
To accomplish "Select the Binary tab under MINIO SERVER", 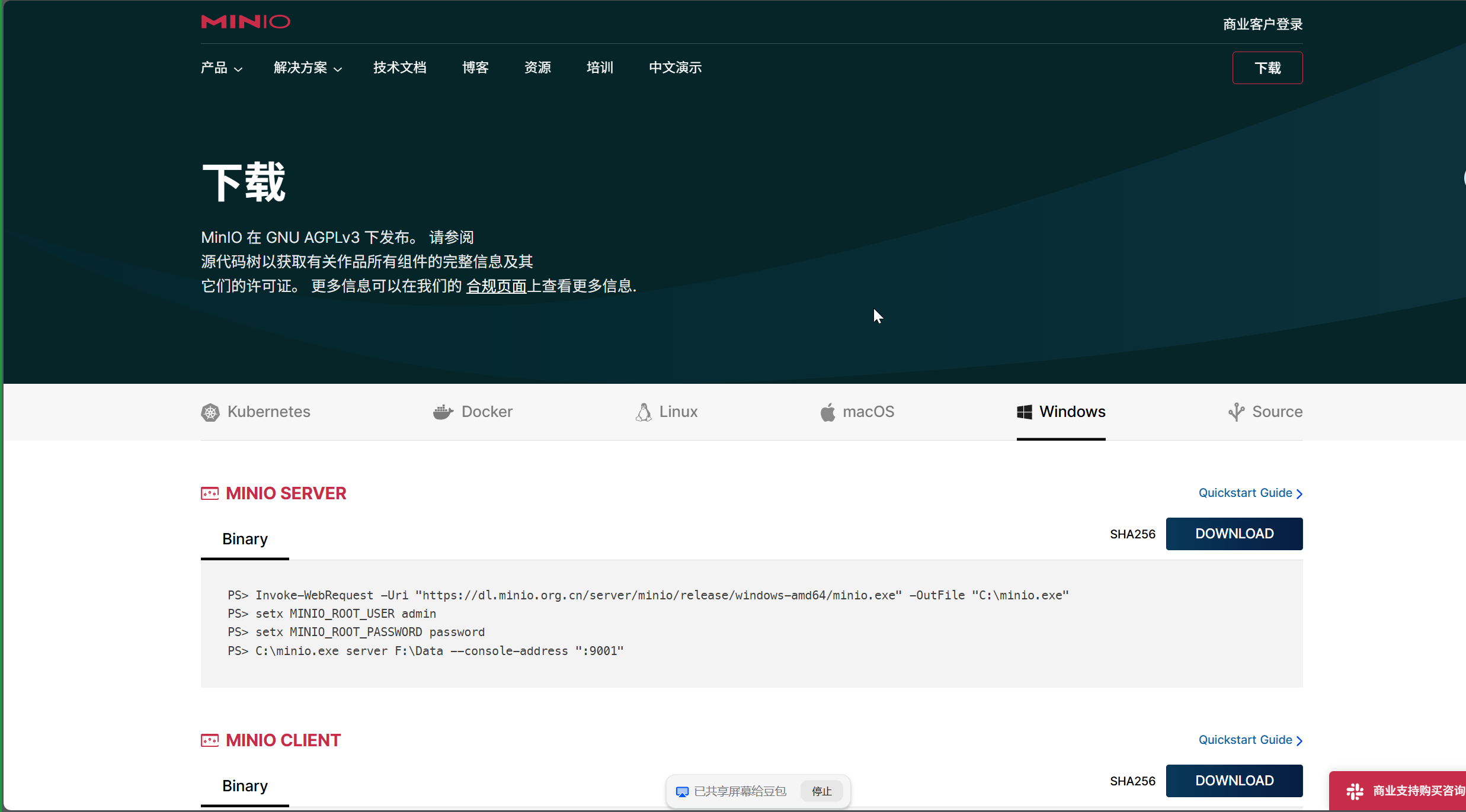I will [245, 539].
